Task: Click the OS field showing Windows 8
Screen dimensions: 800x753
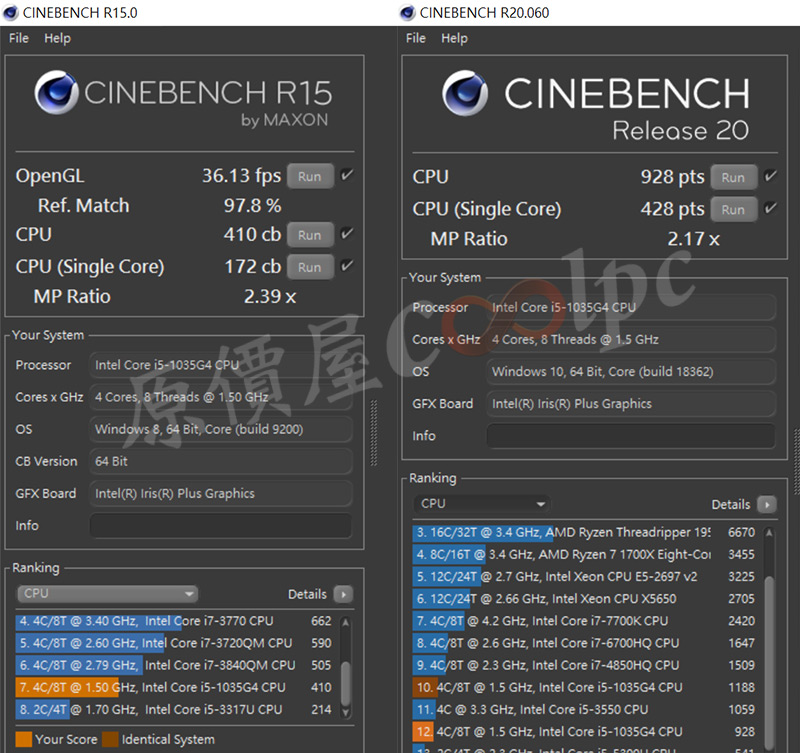Action: 221,429
